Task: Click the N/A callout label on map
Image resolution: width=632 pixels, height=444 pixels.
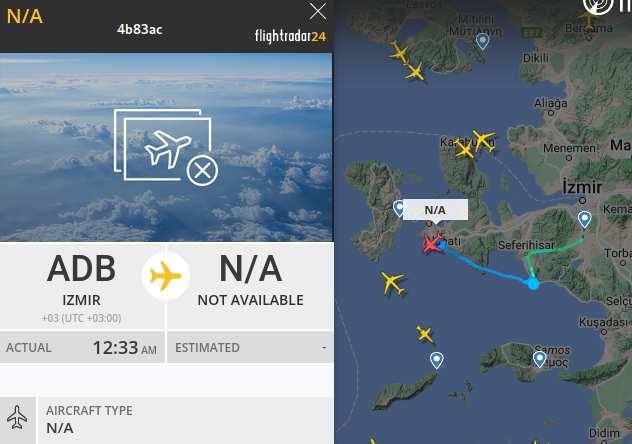Action: [435, 210]
